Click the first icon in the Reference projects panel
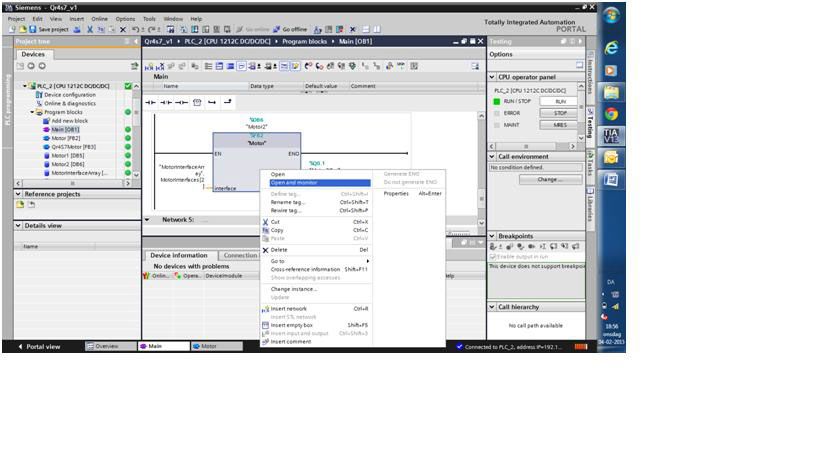Screen dimensions: 819x460 (x=20, y=205)
